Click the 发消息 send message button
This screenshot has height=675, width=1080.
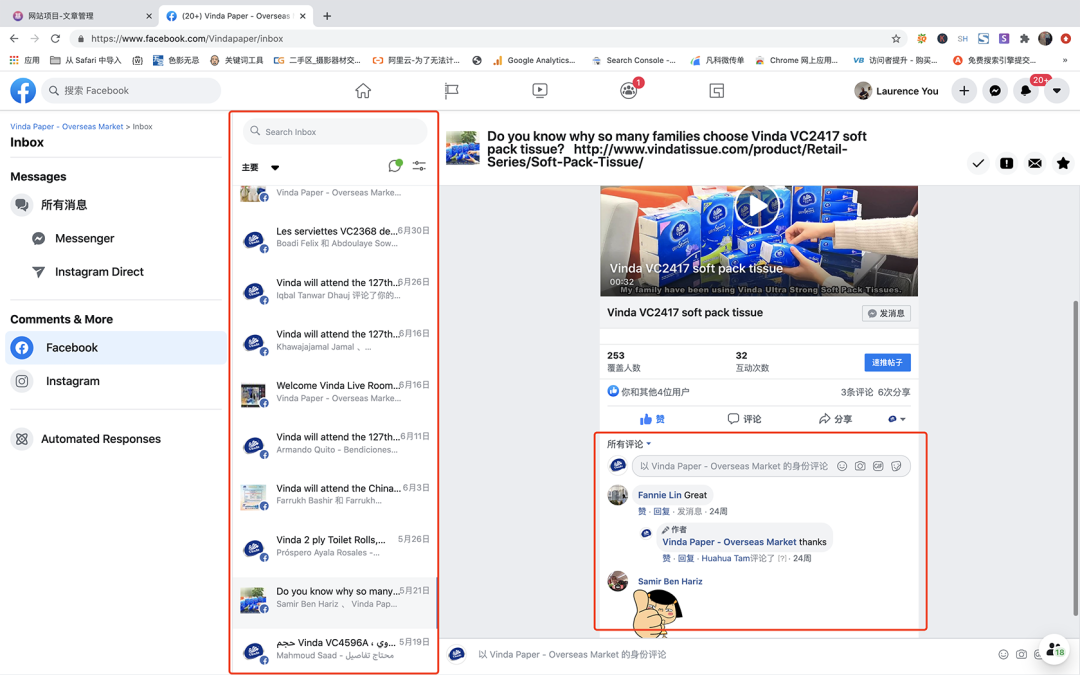[886, 313]
